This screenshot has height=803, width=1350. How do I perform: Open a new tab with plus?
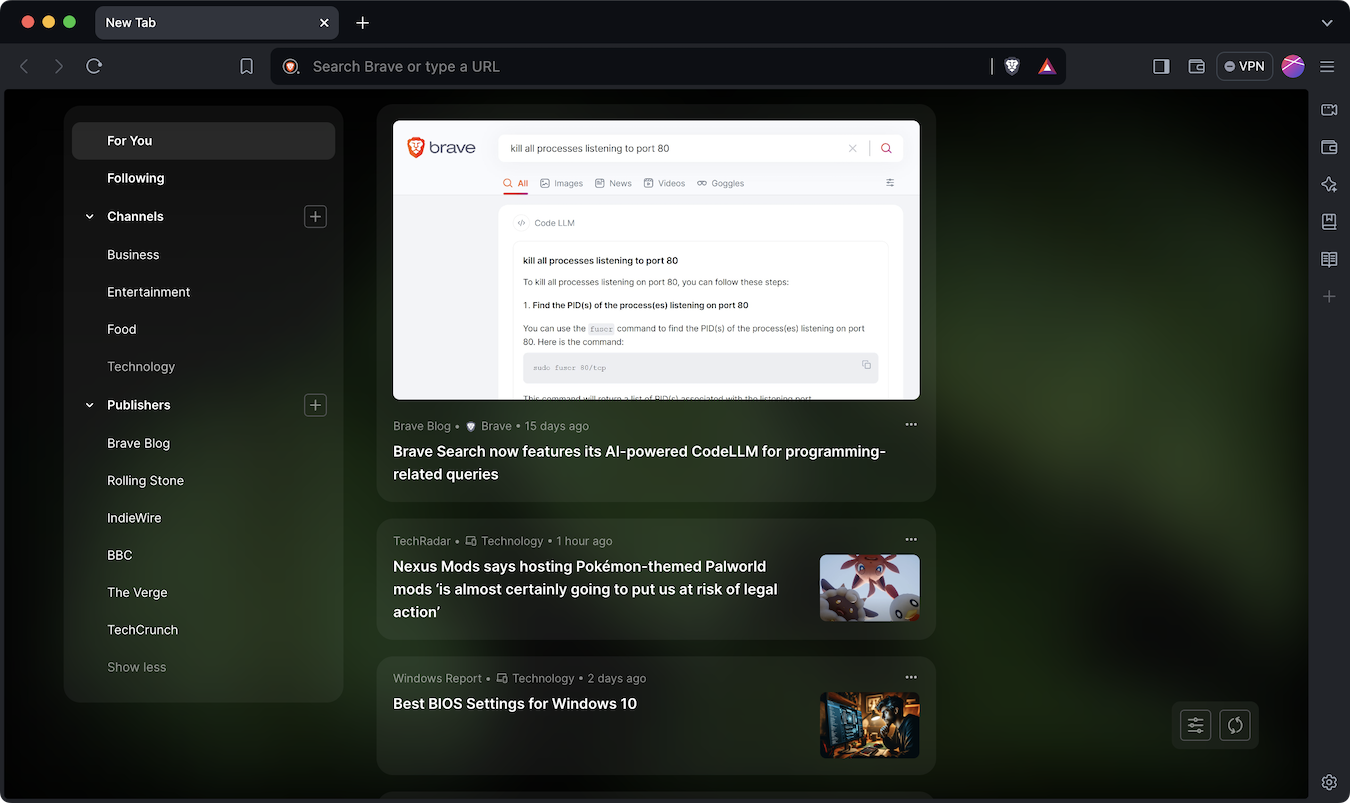(x=362, y=22)
